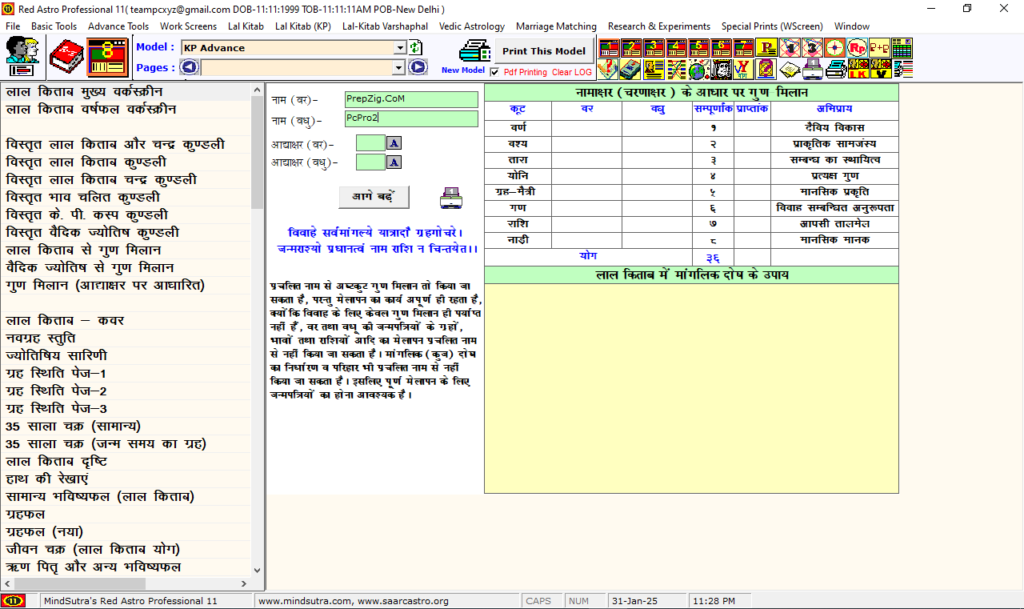
Task: Click the नाम (वर) name field
Action: click(411, 99)
